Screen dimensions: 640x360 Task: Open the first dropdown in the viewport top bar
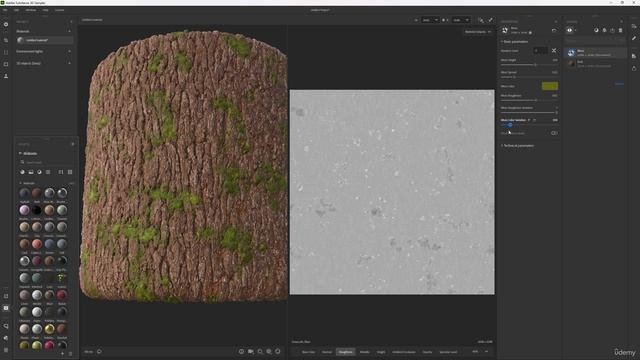(x=430, y=20)
